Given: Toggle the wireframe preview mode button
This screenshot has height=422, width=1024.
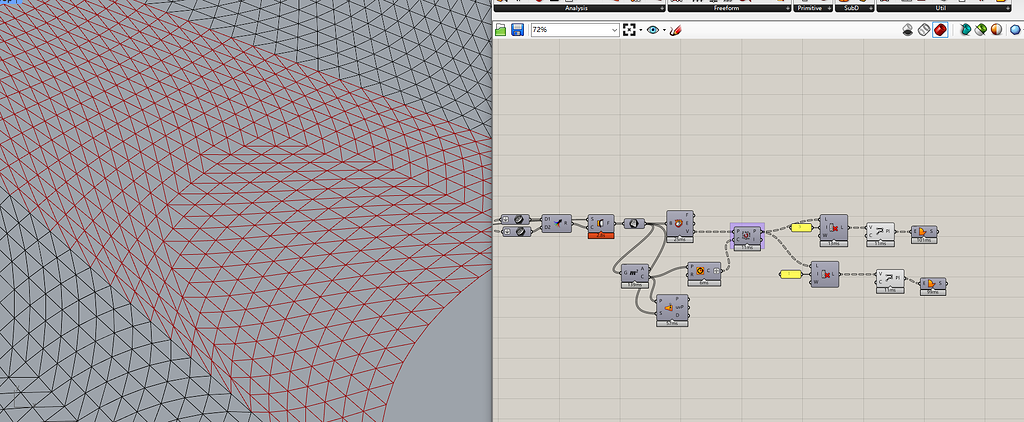Looking at the screenshot, I should [924, 30].
